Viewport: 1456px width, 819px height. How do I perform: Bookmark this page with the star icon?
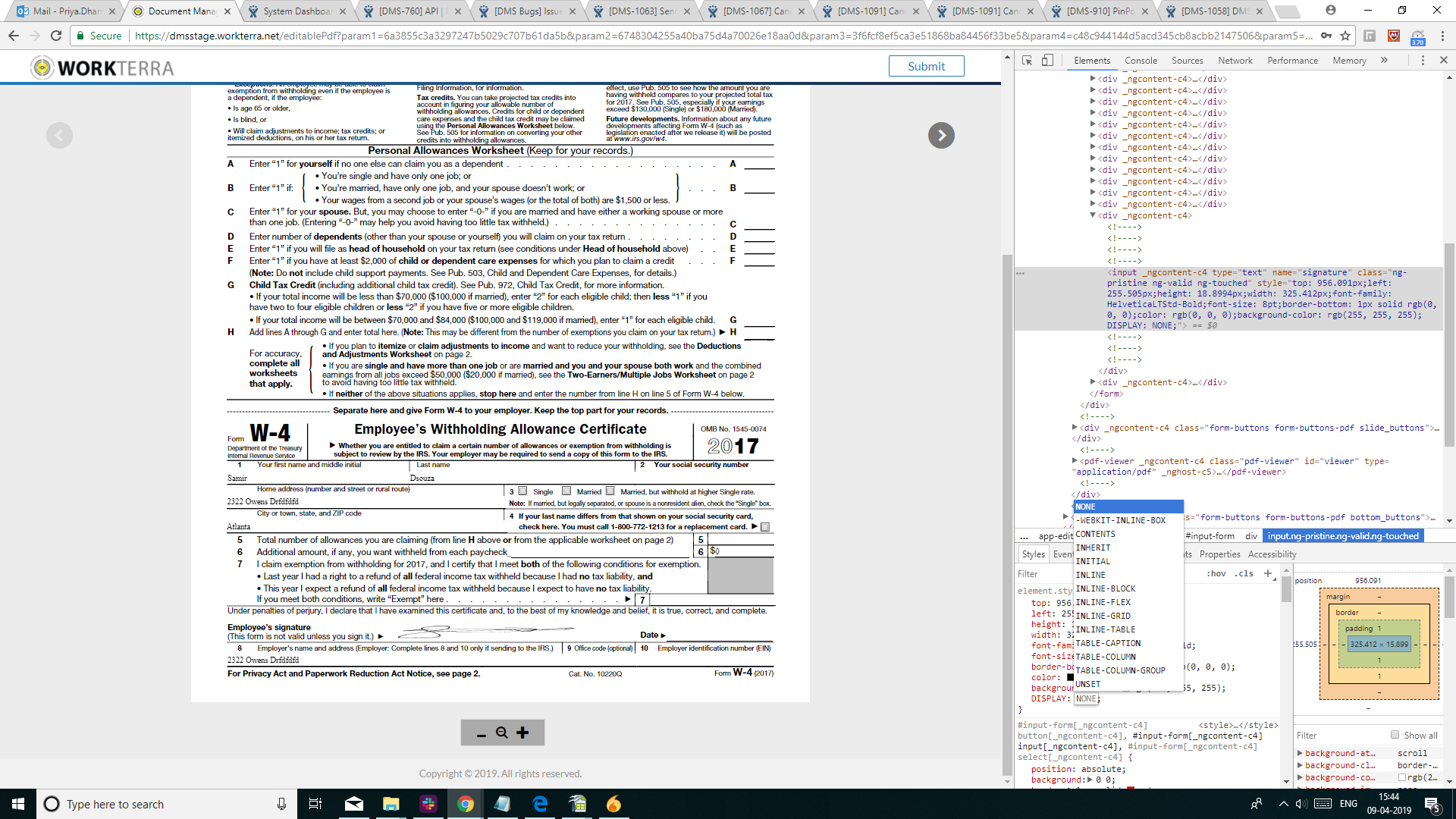coord(1345,36)
